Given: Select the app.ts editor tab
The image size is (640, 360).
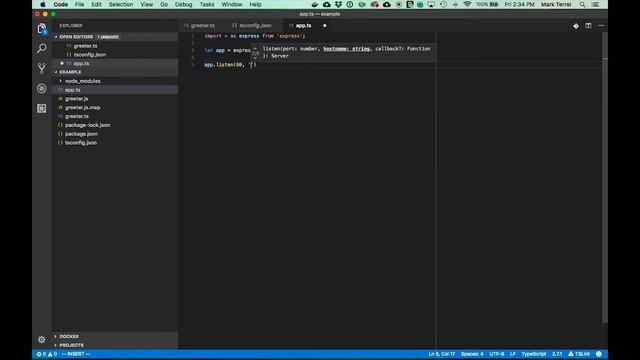Looking at the screenshot, I should coord(302,26).
